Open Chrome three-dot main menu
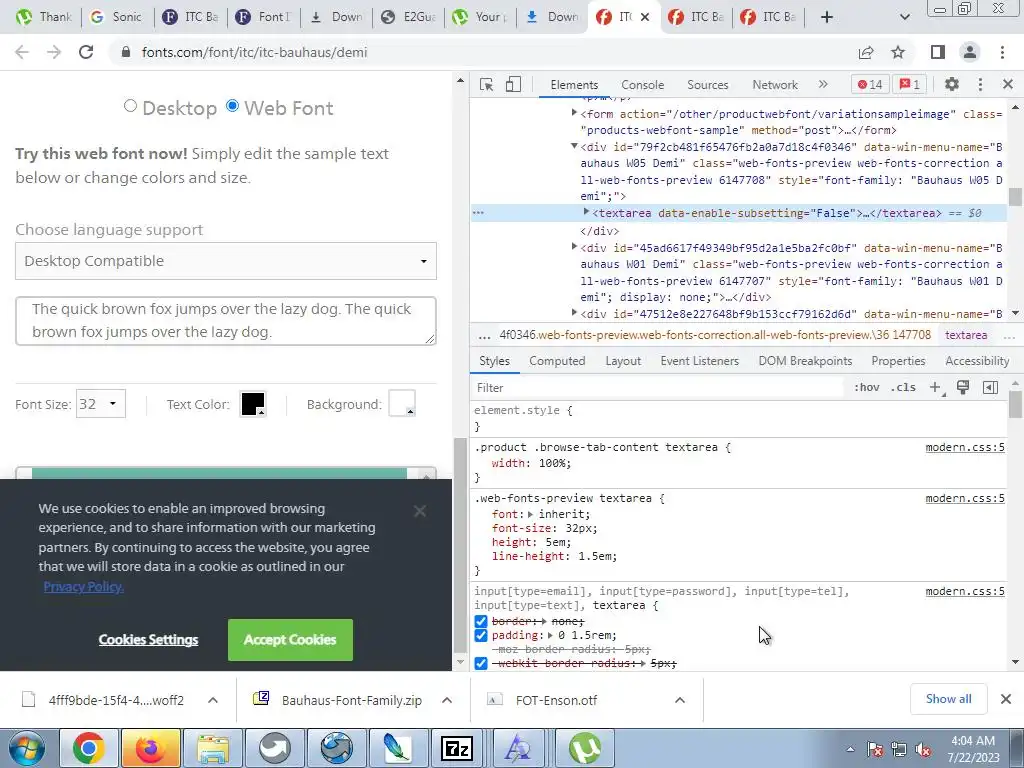Viewport: 1024px width, 768px height. pos(1002,52)
